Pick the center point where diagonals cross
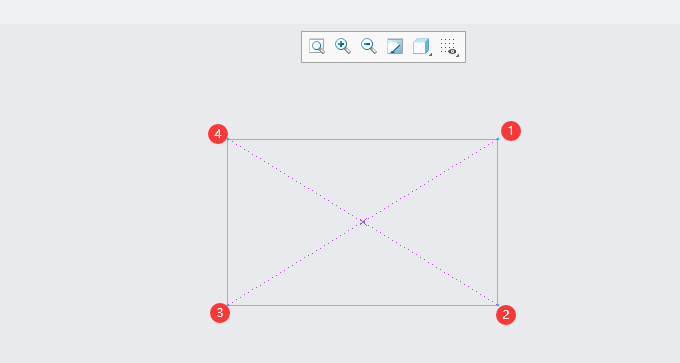The image size is (680, 363). click(363, 222)
